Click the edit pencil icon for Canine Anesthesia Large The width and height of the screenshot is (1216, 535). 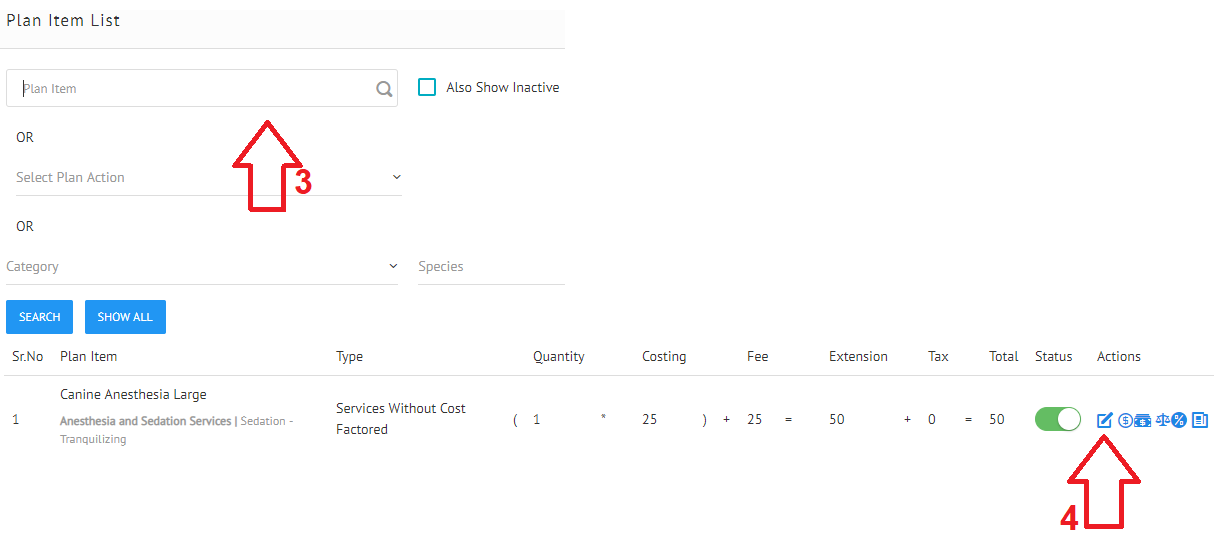1105,420
